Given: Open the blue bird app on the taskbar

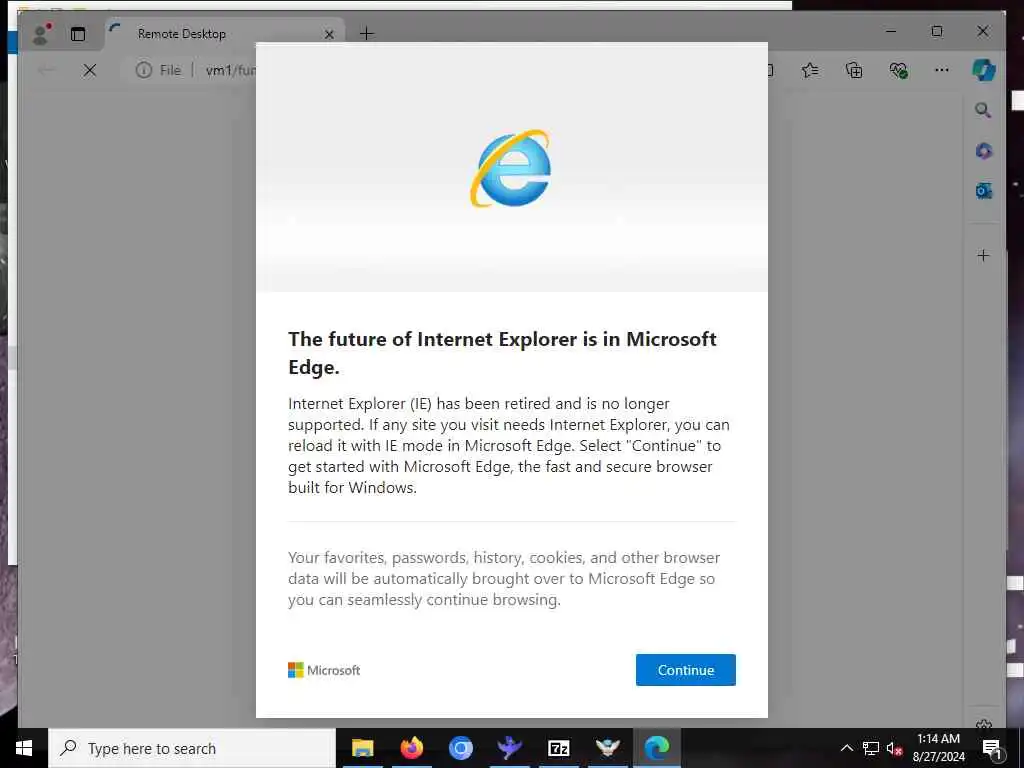Looking at the screenshot, I should (509, 748).
